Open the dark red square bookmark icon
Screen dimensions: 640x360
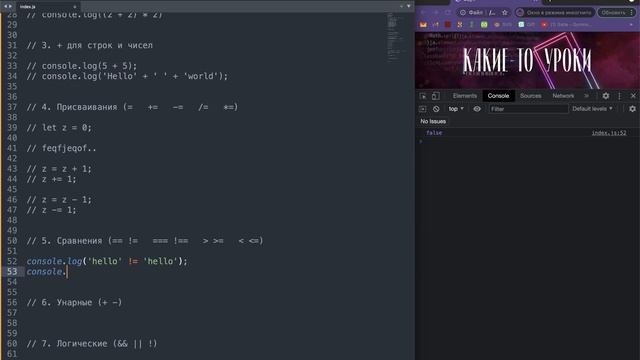pos(448,24)
